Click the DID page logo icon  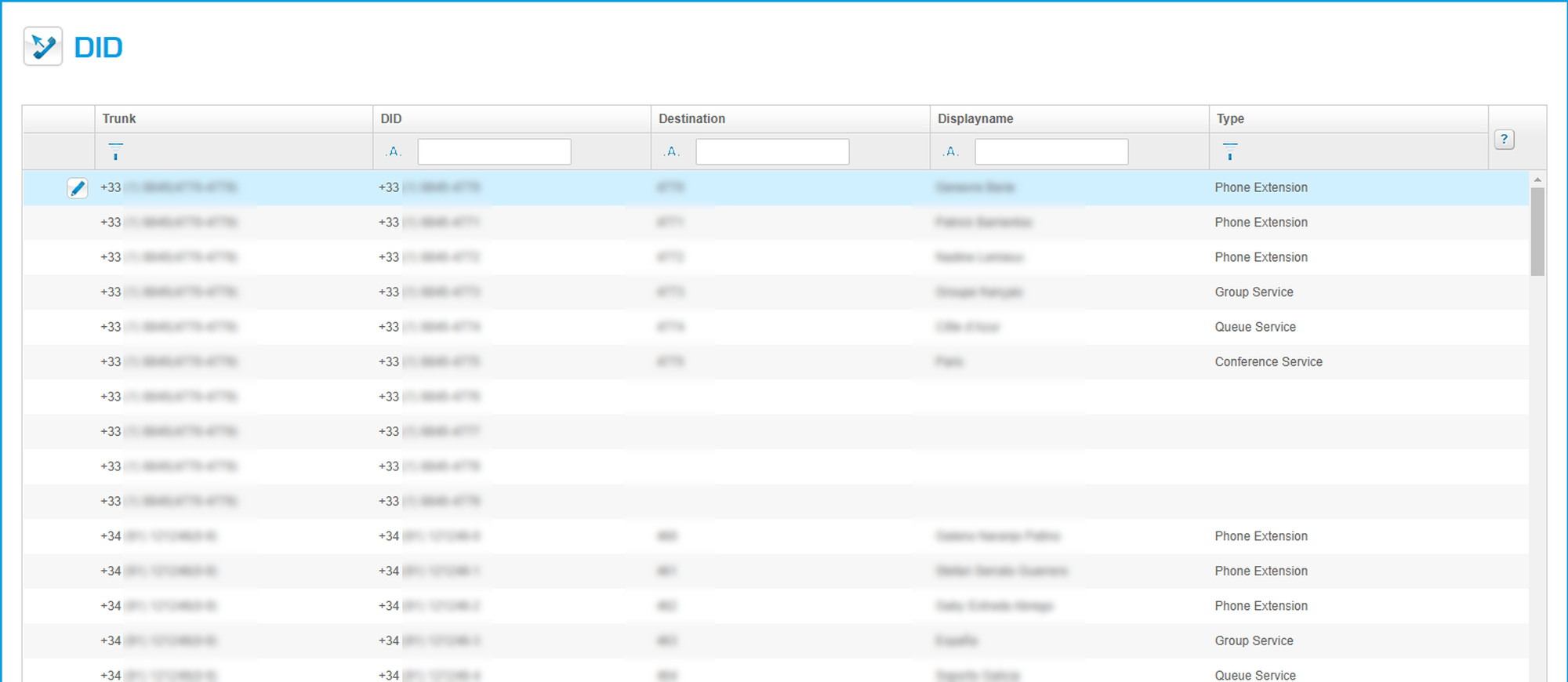click(x=43, y=47)
